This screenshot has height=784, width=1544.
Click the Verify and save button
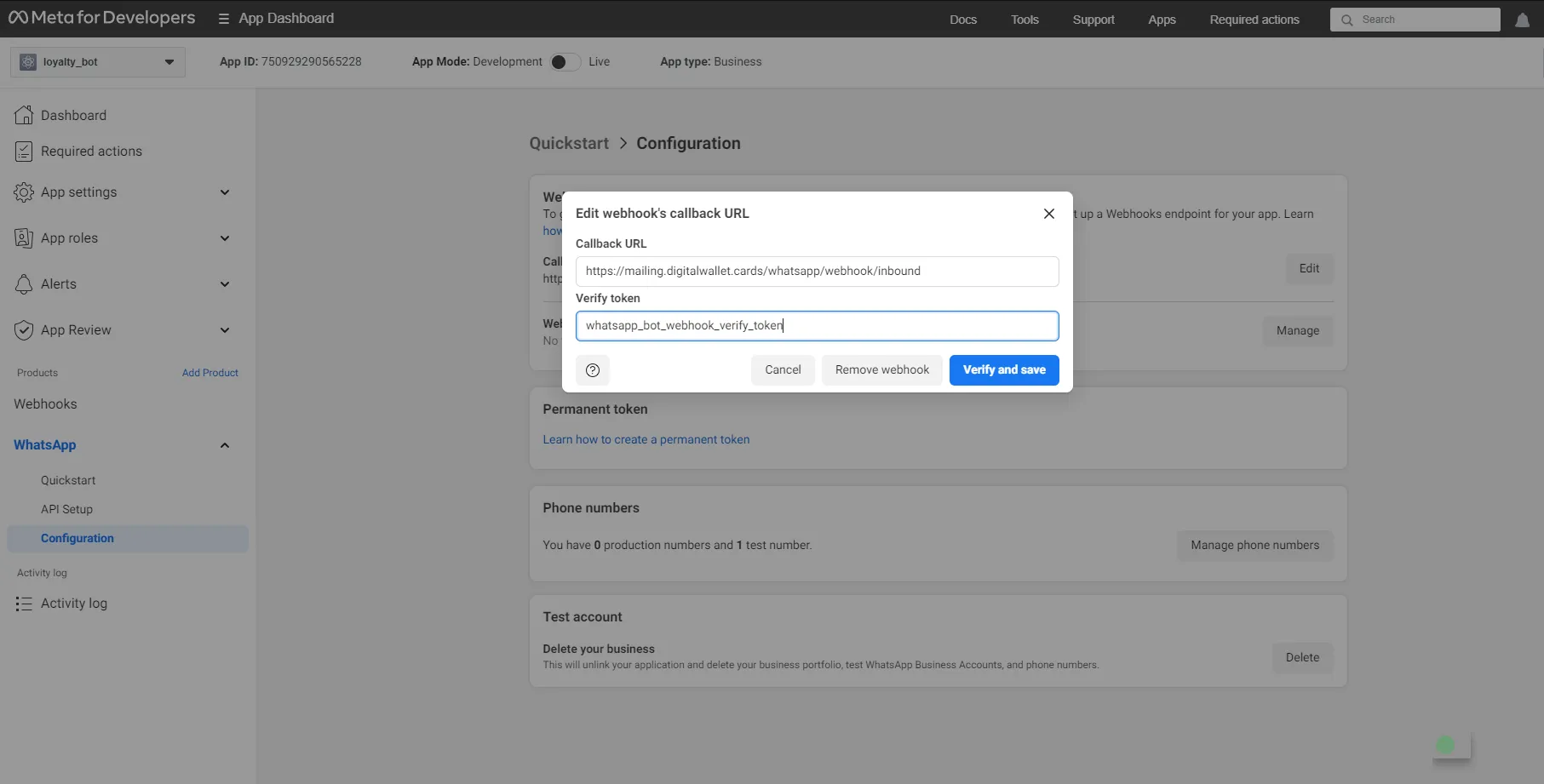[1004, 370]
